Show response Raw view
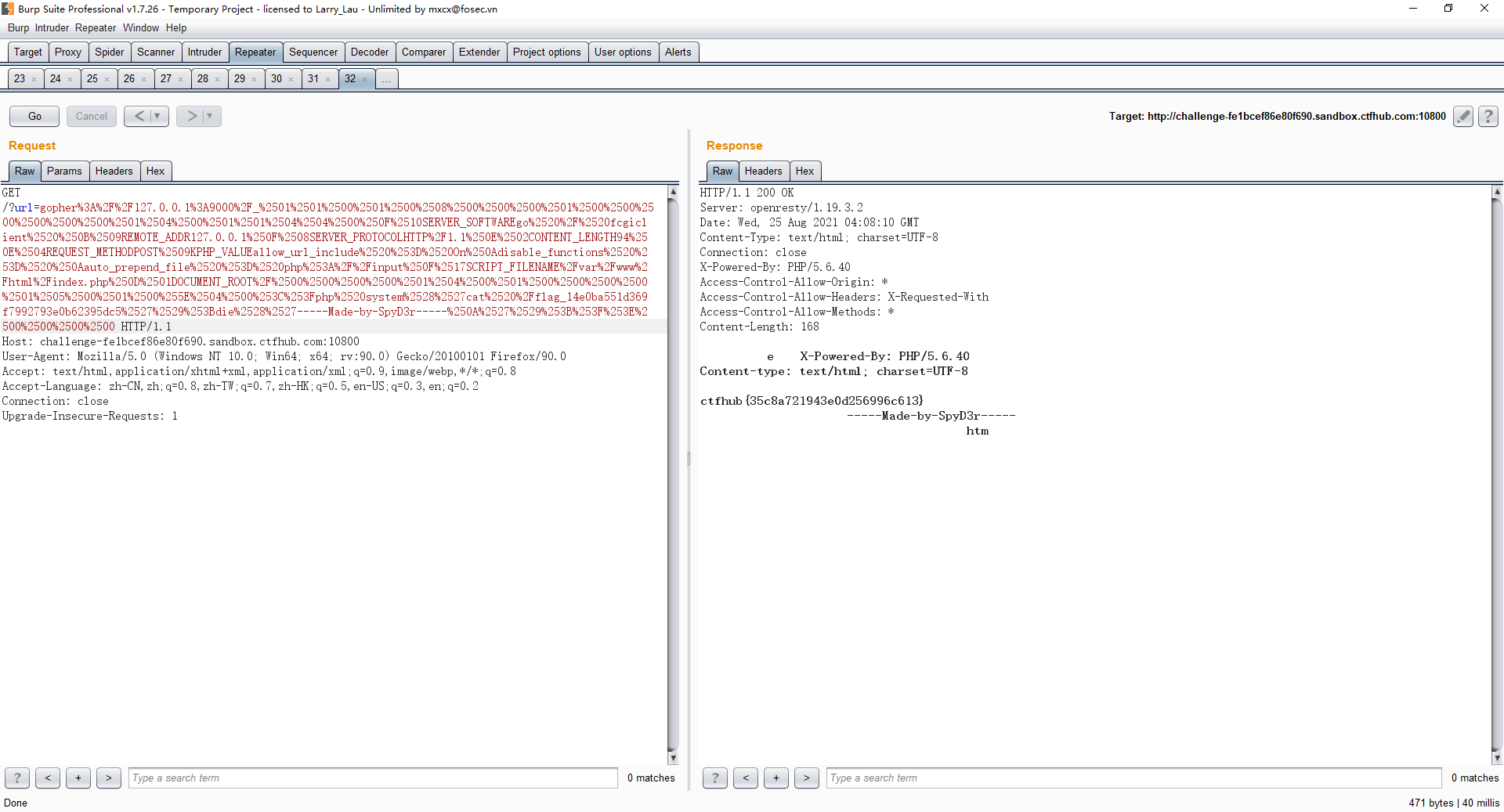Viewport: 1504px width, 812px height. click(722, 171)
